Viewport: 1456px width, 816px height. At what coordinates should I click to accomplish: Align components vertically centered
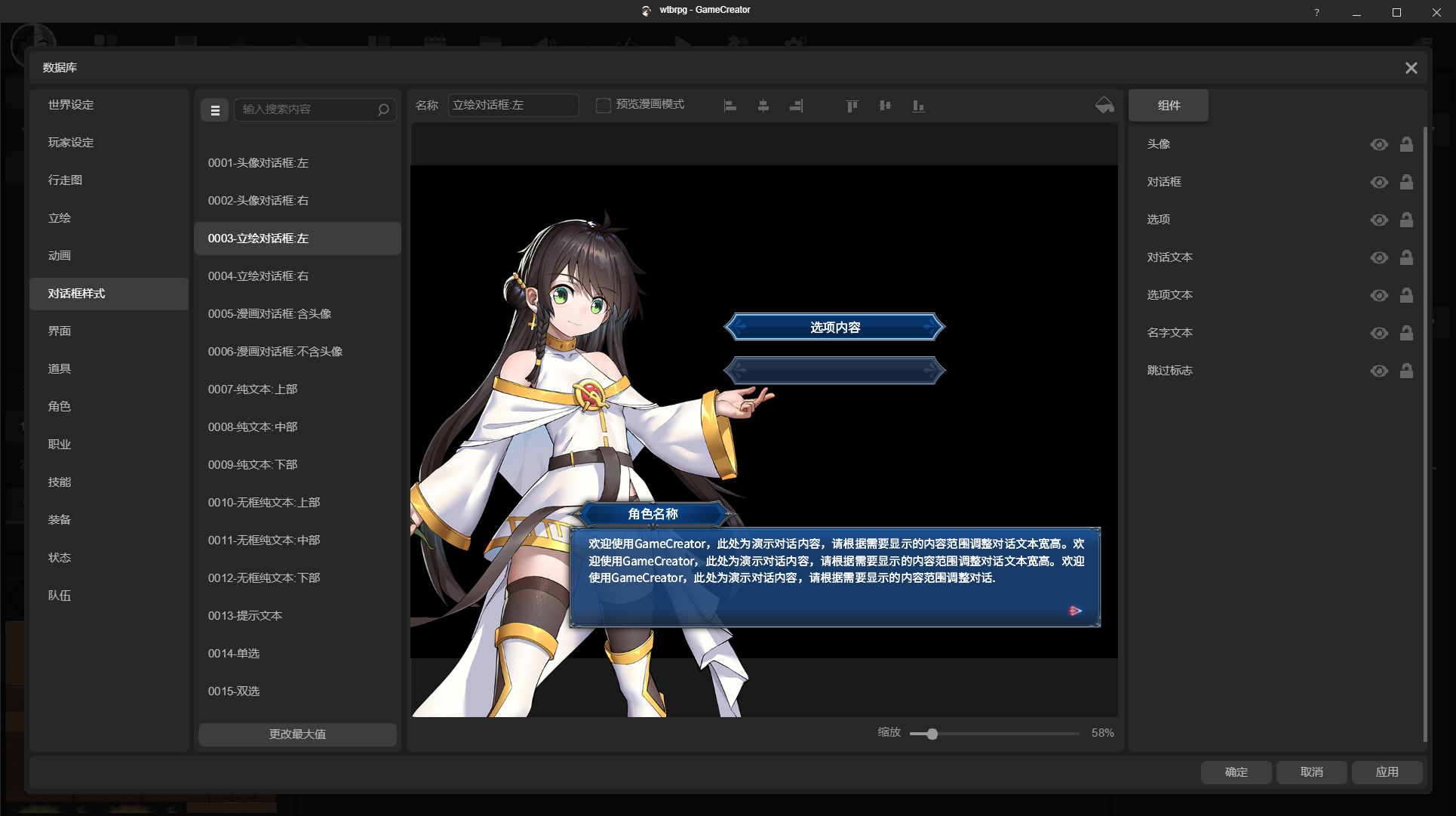[x=885, y=106]
